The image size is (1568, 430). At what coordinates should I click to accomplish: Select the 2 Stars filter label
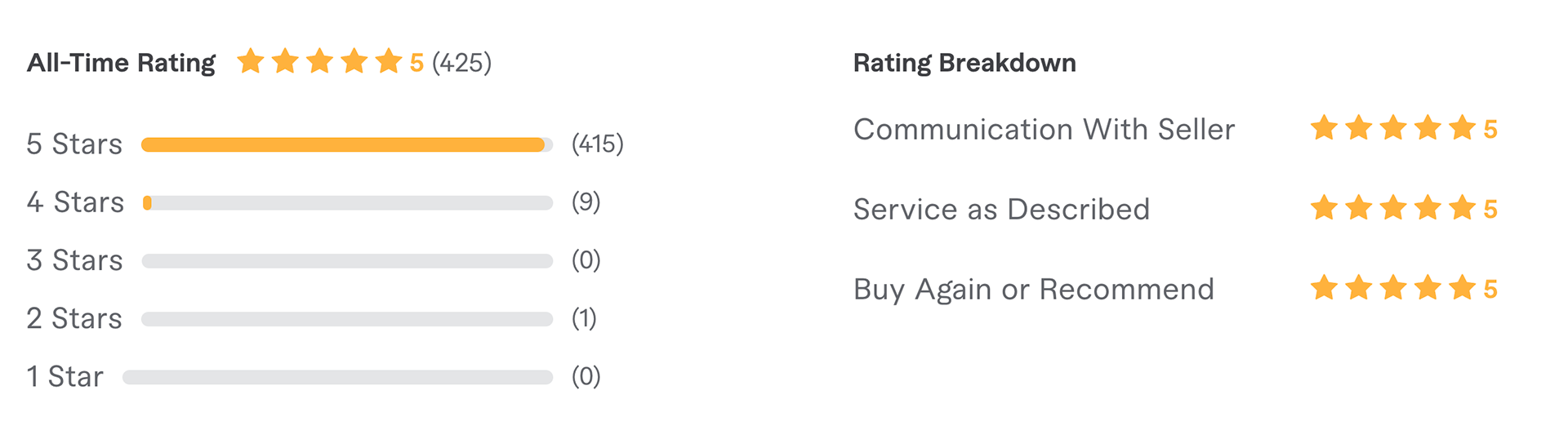pos(74,318)
